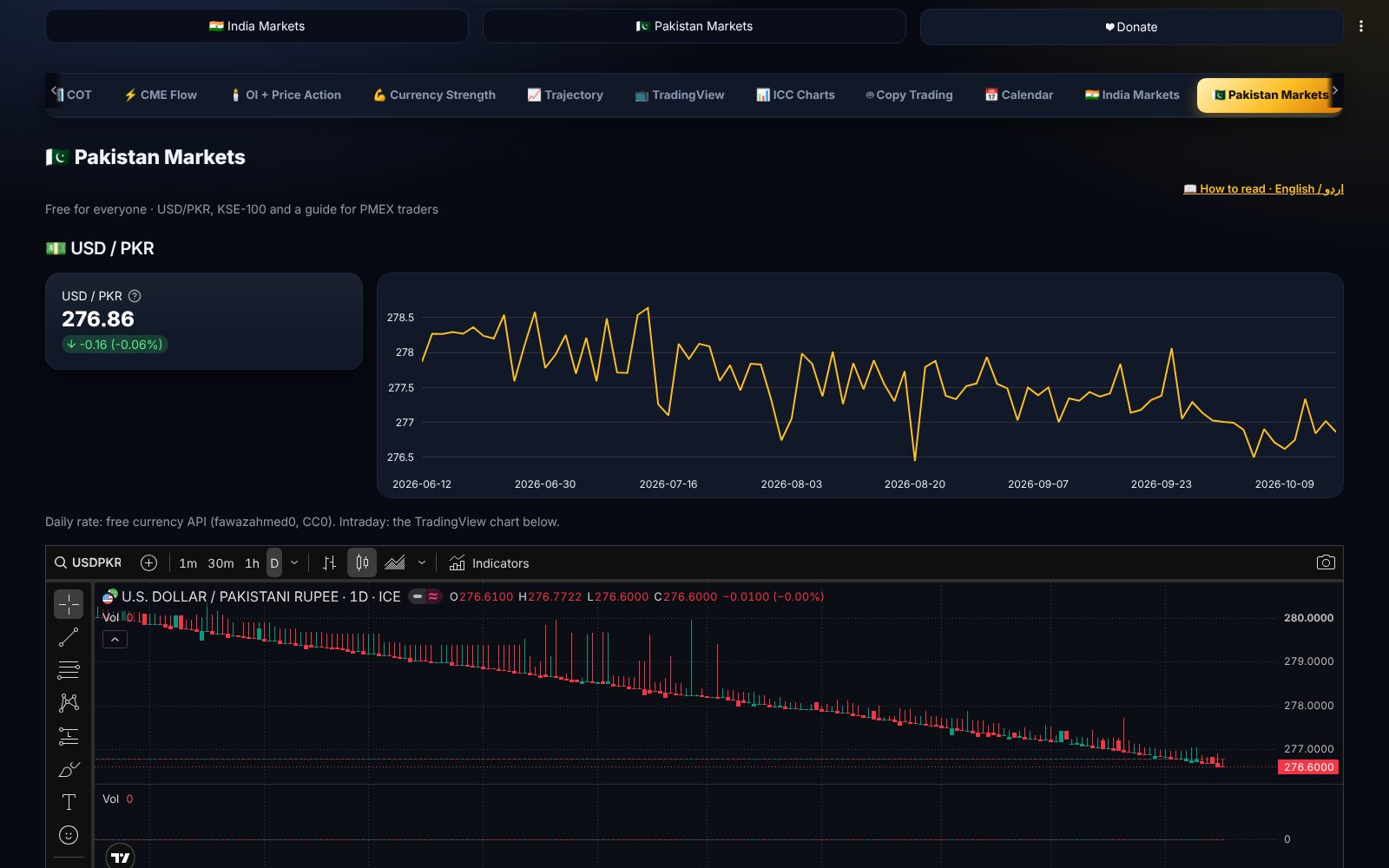Click the TradingView logo badge
1389x868 pixels.
(121, 857)
